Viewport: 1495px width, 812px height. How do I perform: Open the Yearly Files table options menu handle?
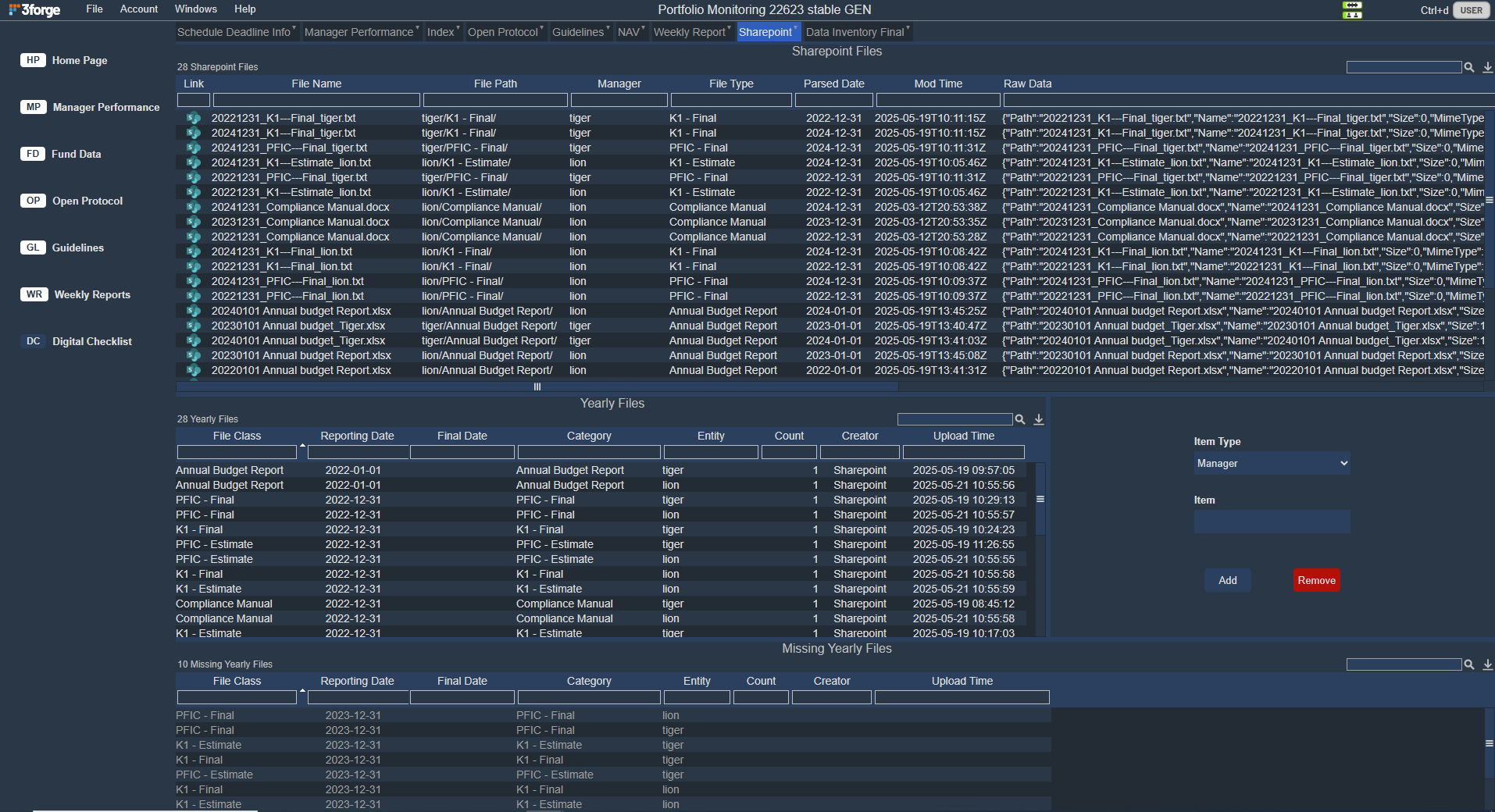point(1040,499)
